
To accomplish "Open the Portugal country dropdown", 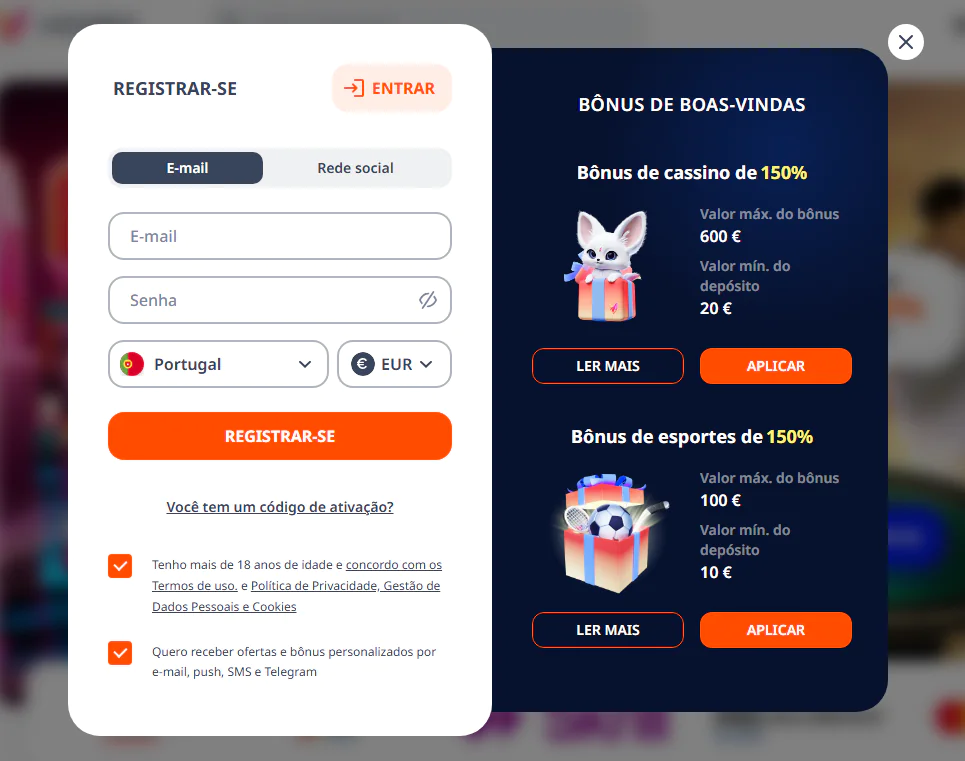I will point(218,364).
